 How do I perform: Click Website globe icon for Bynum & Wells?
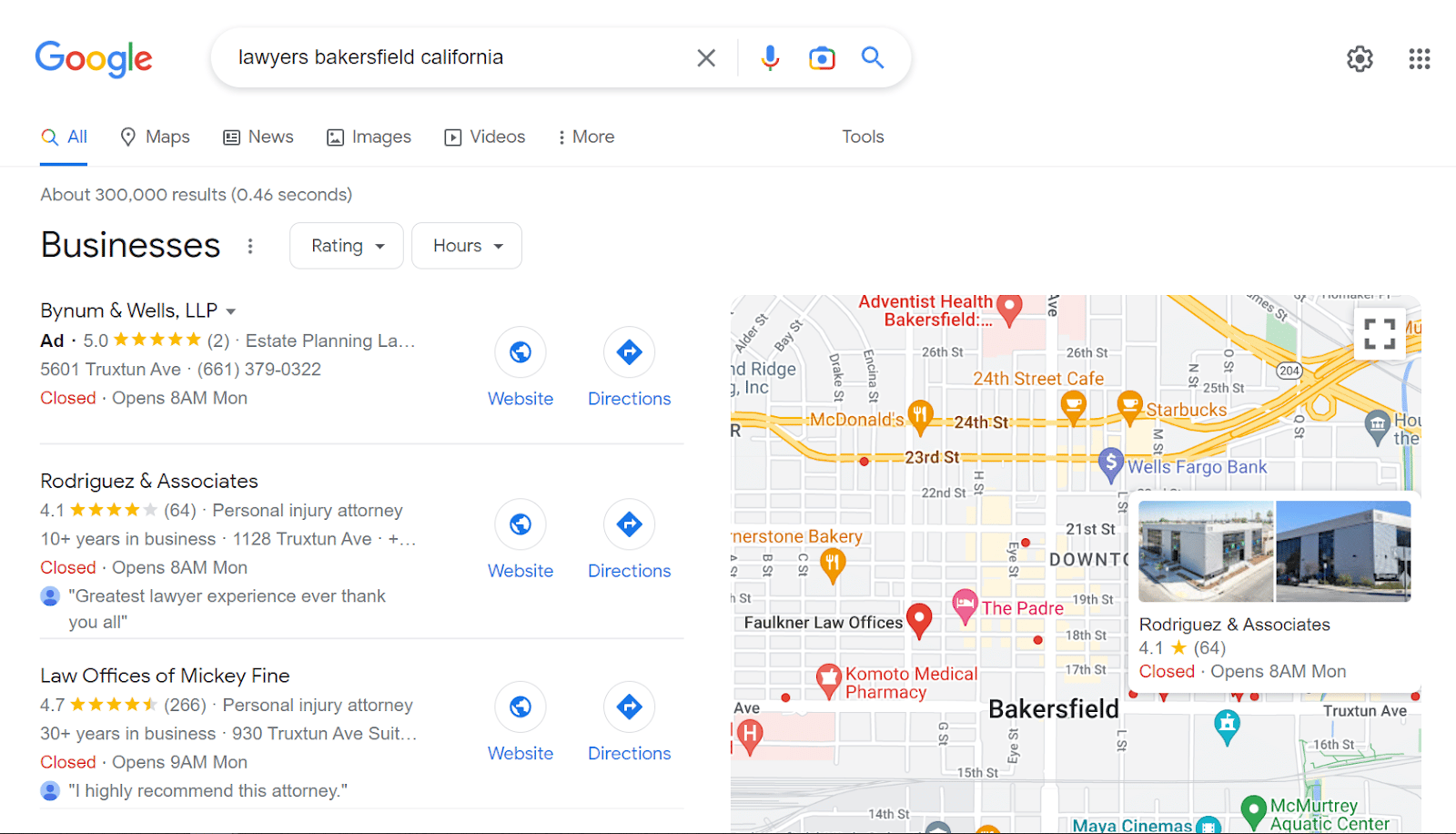pyautogui.click(x=521, y=352)
